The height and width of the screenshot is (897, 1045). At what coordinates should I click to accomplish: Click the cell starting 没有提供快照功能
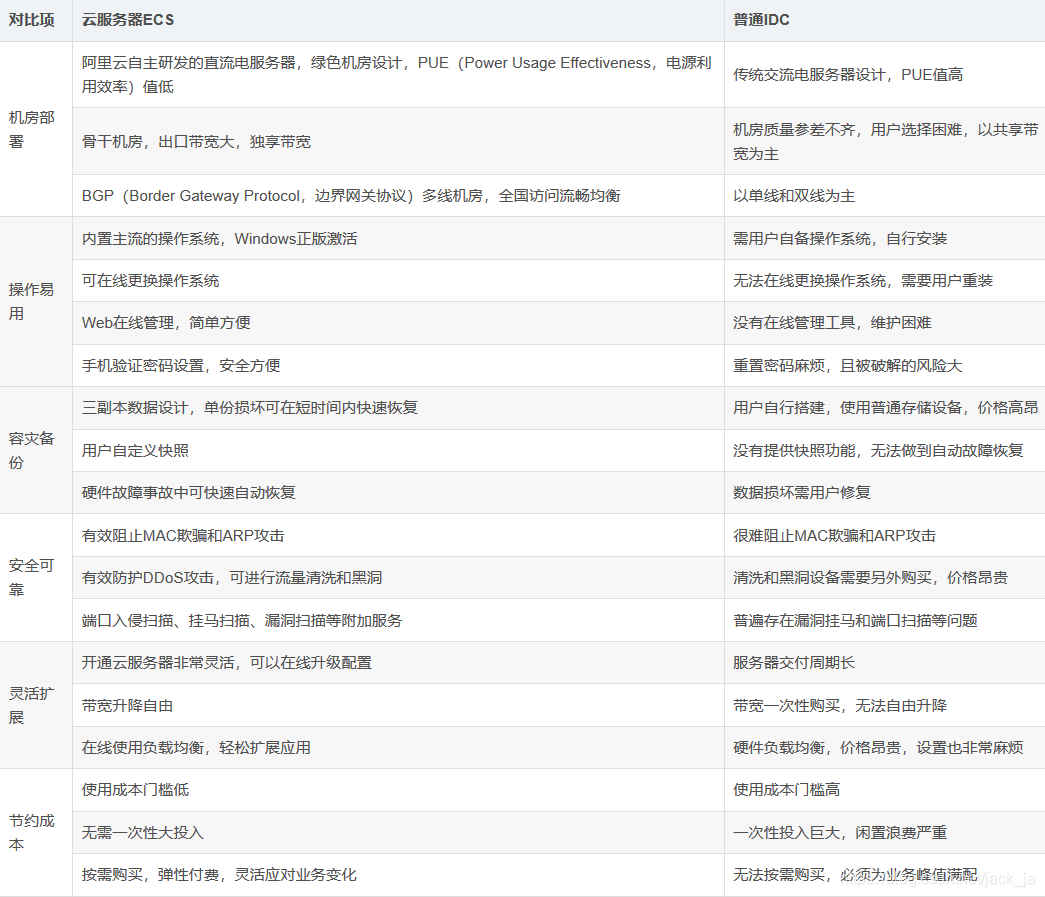[x=885, y=450]
